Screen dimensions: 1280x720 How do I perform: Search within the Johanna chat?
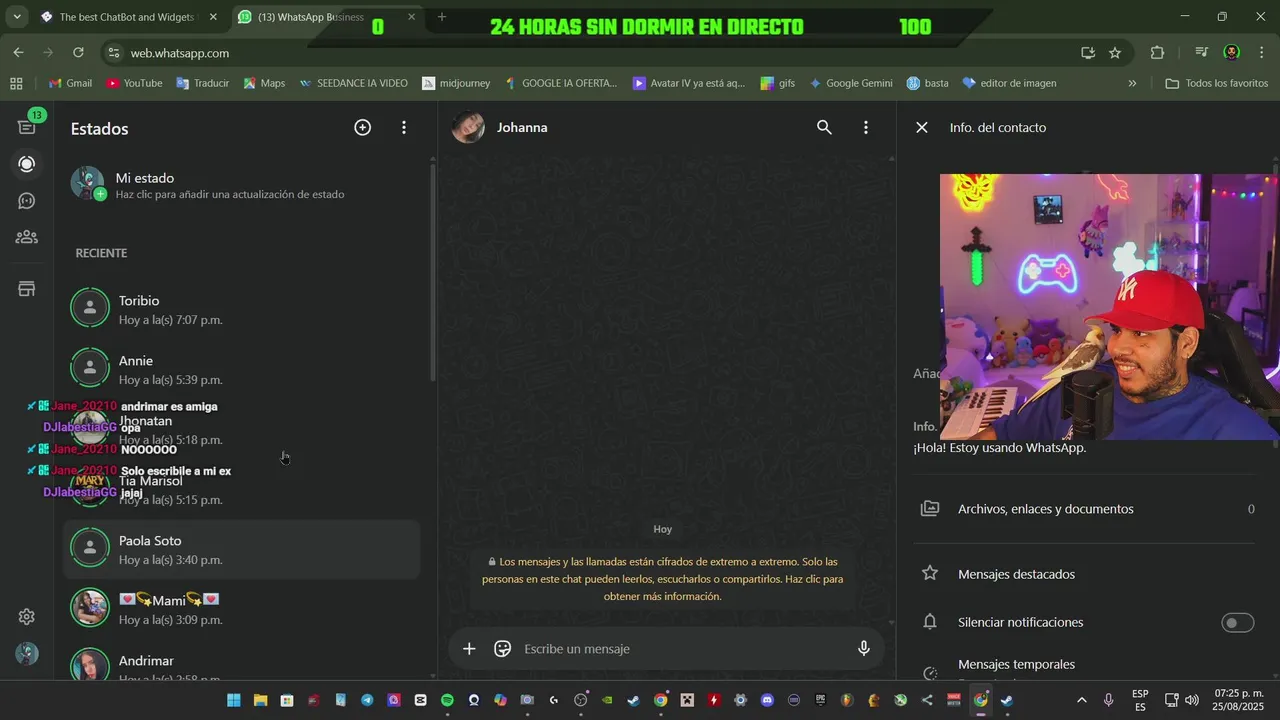824,127
